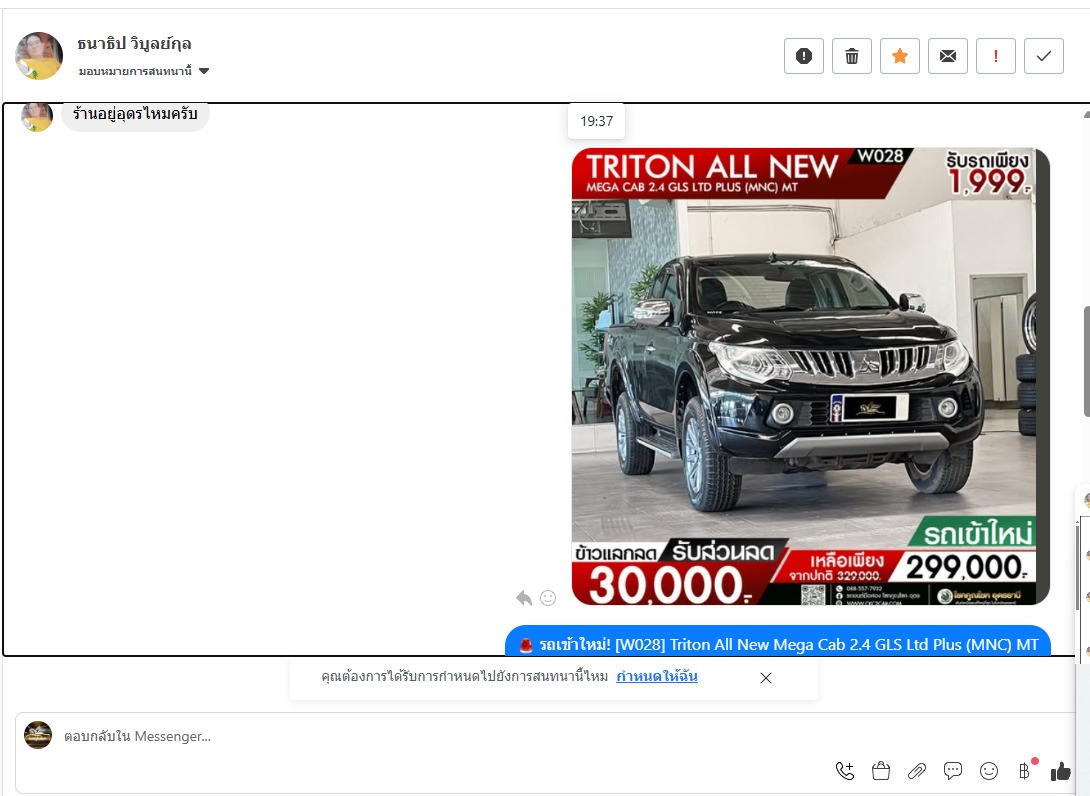Click the Messenger reply text field

tap(400, 736)
